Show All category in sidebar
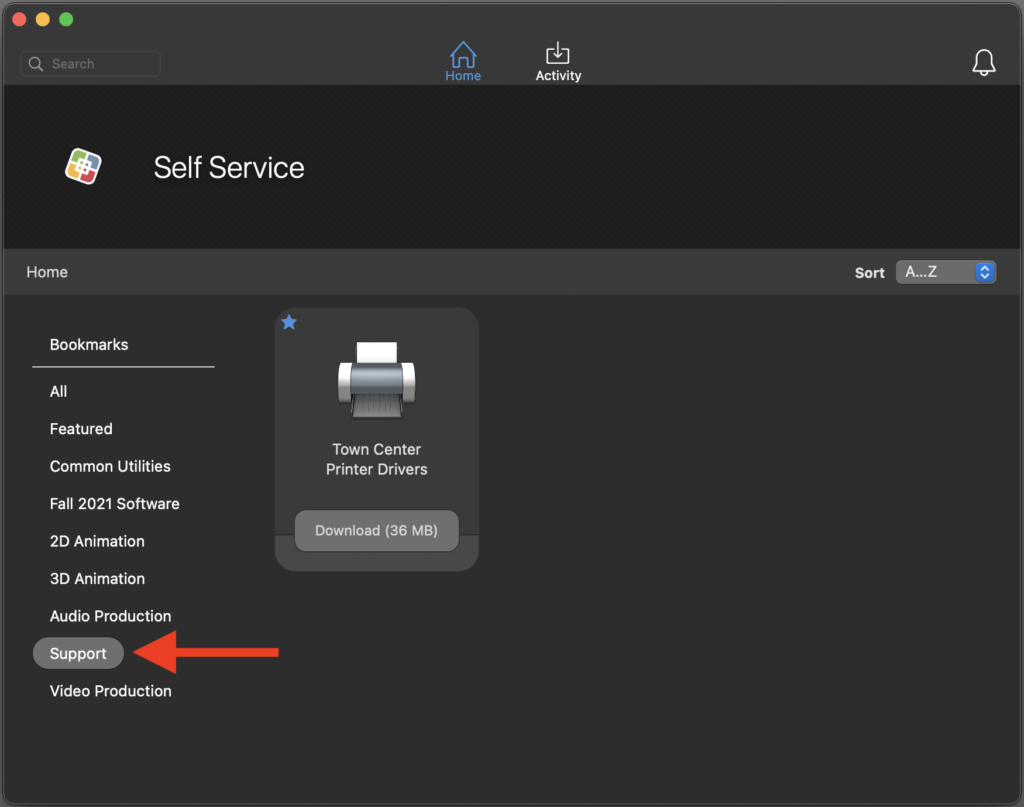The width and height of the screenshot is (1024, 807). click(58, 392)
